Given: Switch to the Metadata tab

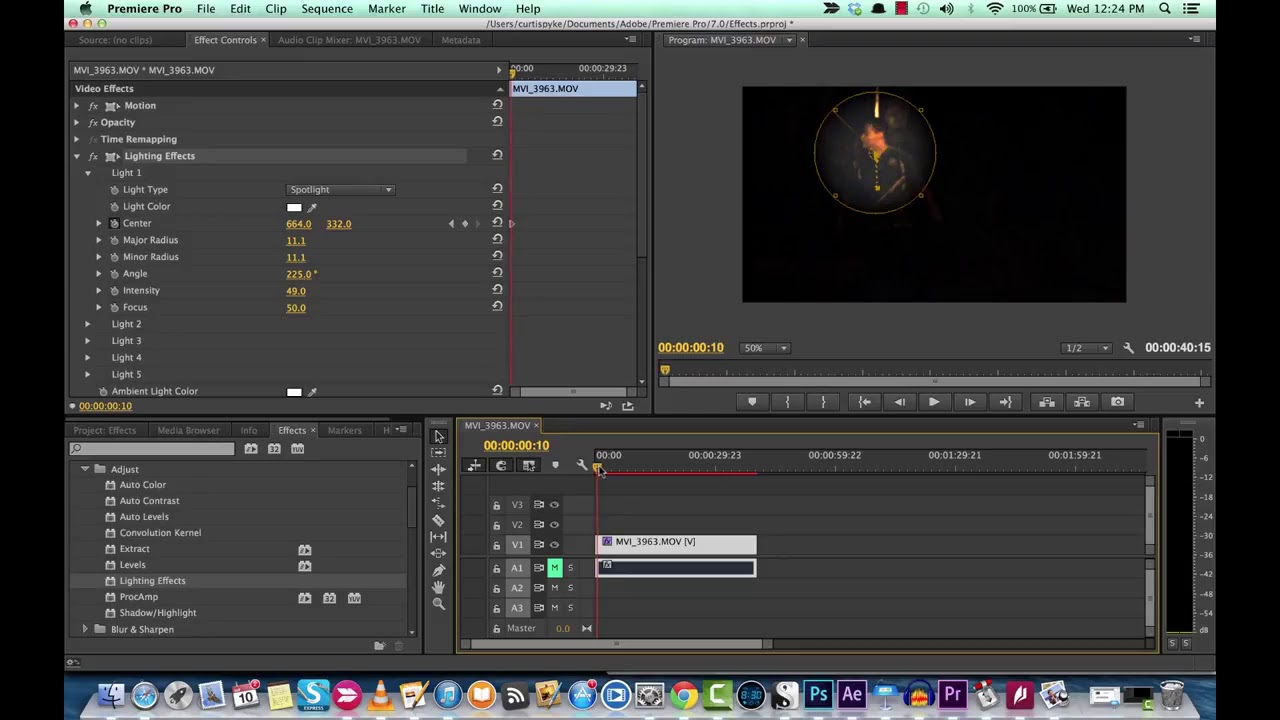Looking at the screenshot, I should (x=461, y=40).
